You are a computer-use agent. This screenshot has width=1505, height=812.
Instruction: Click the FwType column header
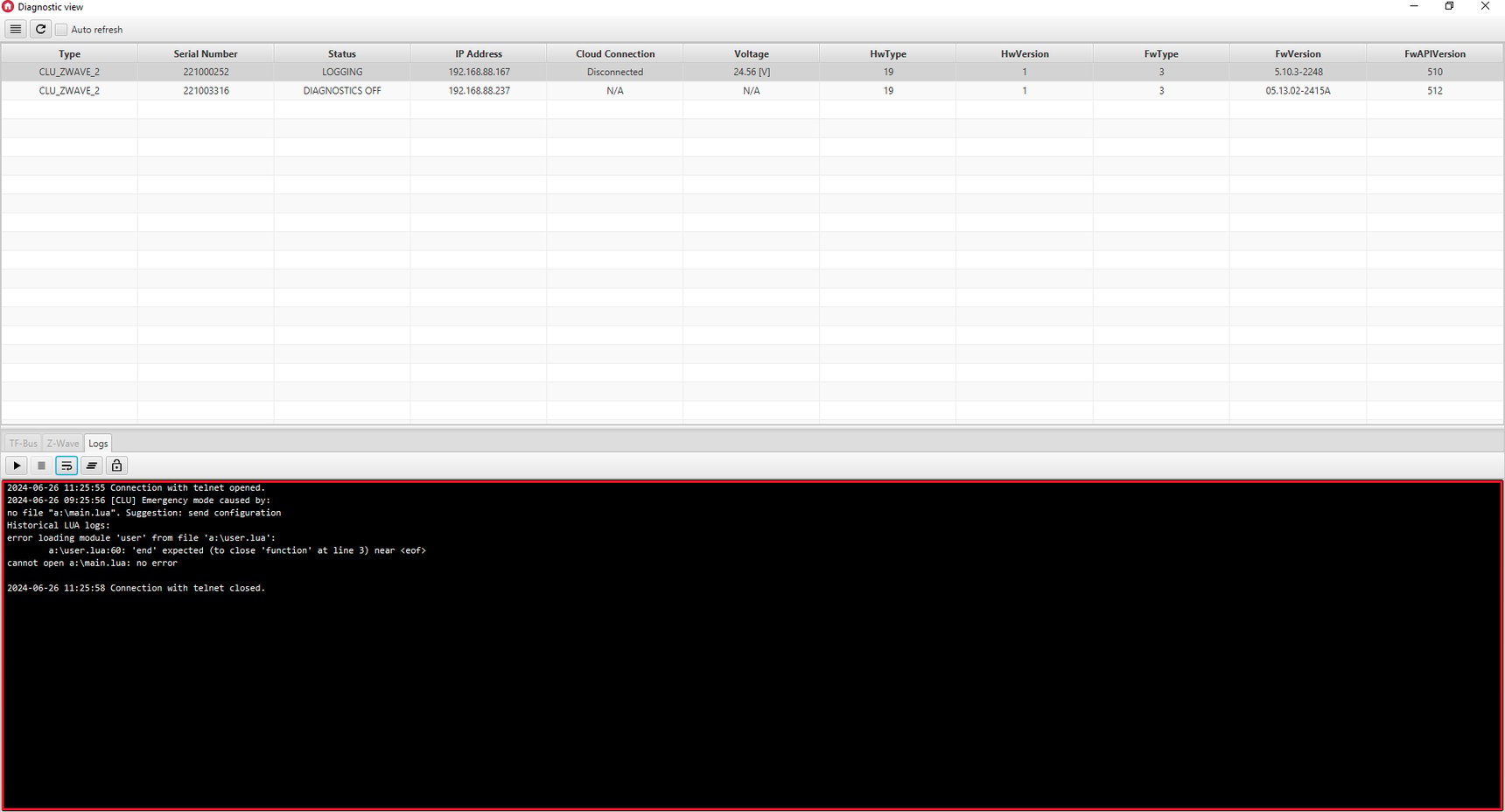point(1161,53)
